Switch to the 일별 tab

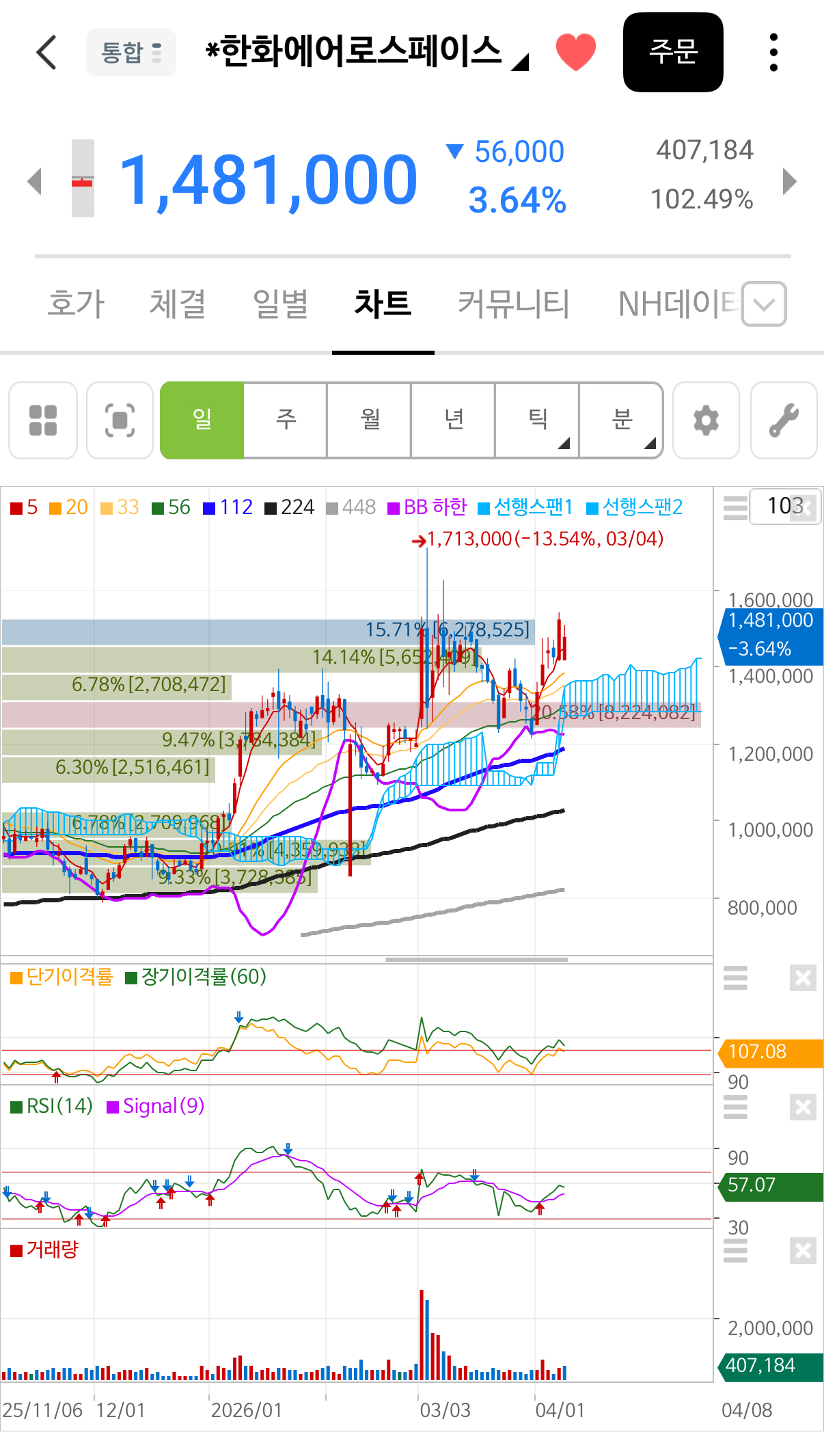pos(280,304)
